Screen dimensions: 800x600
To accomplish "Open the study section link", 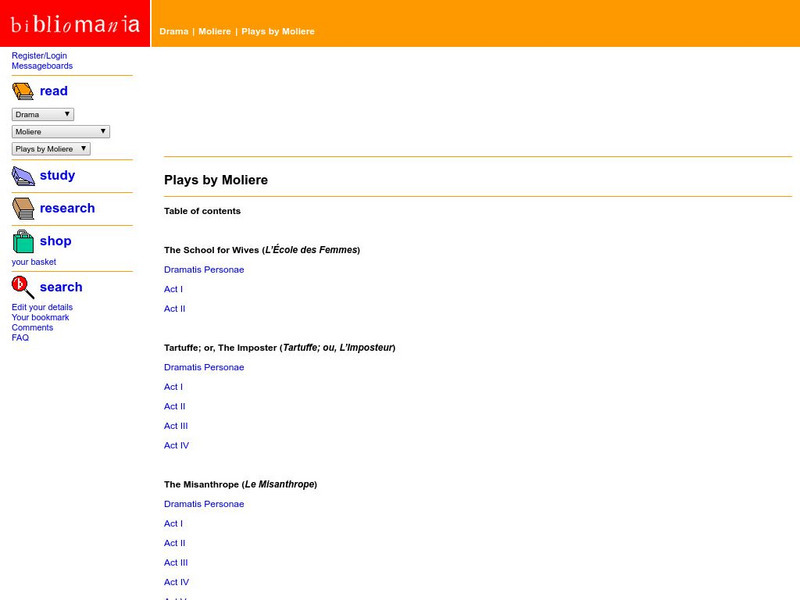I will click(57, 175).
